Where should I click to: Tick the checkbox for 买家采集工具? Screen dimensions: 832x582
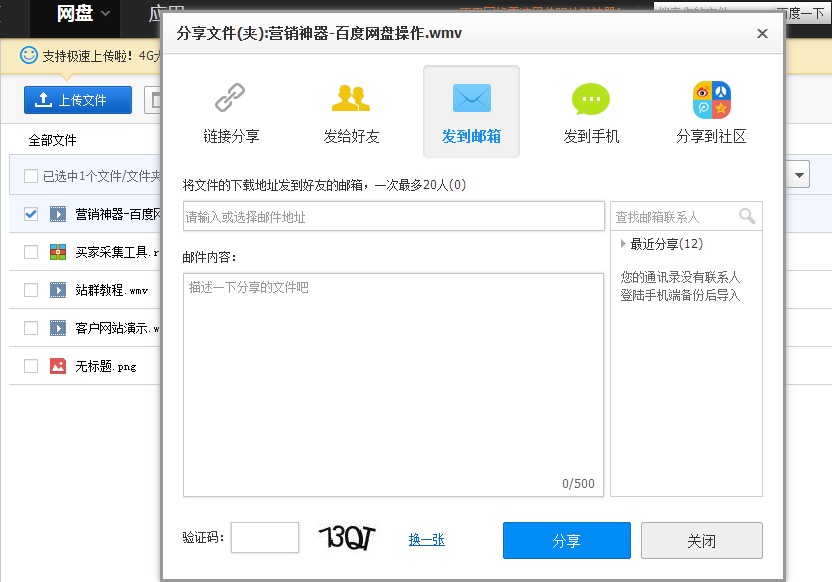(x=31, y=252)
